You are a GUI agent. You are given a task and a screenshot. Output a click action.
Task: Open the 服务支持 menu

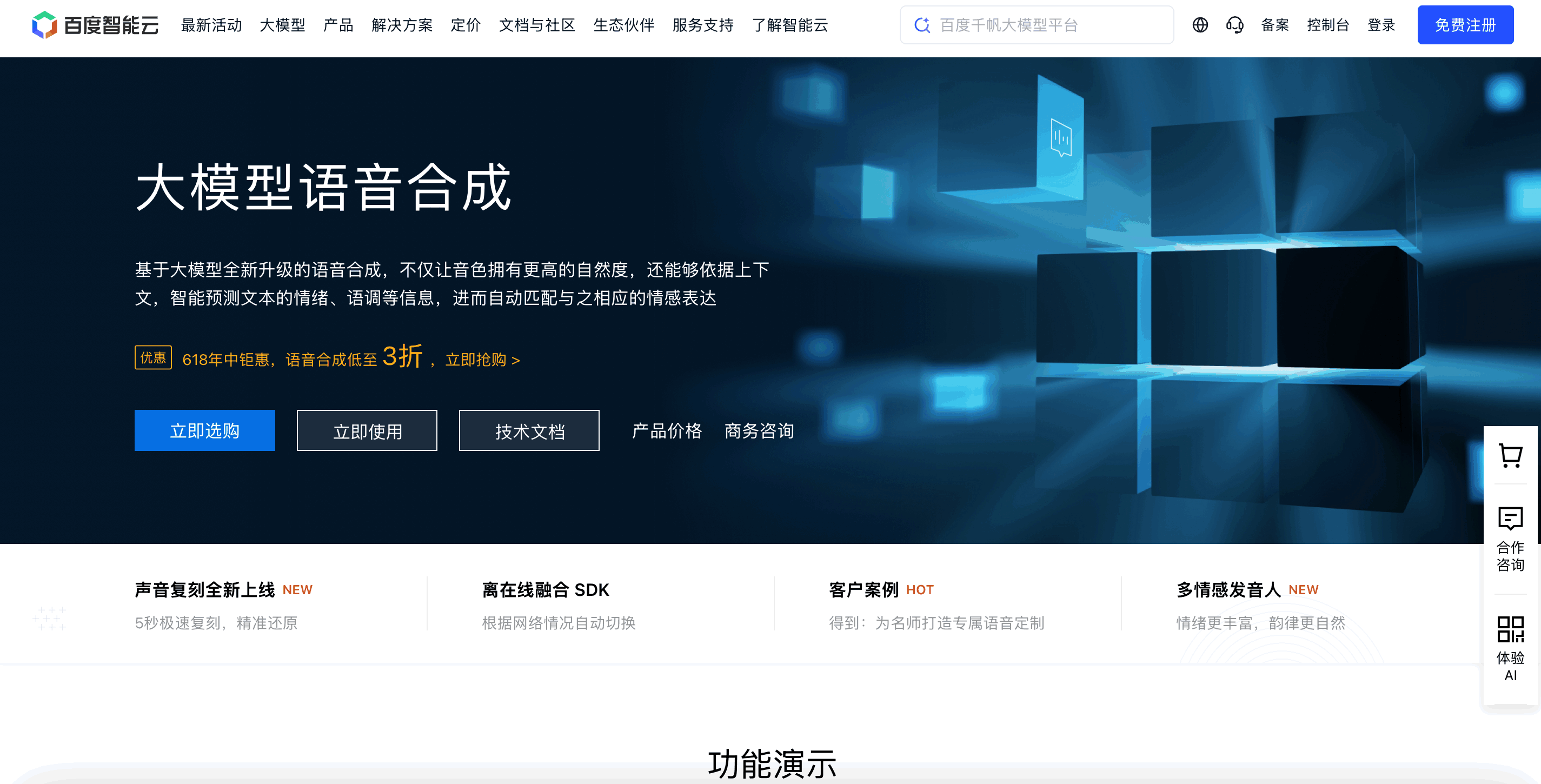pyautogui.click(x=703, y=25)
